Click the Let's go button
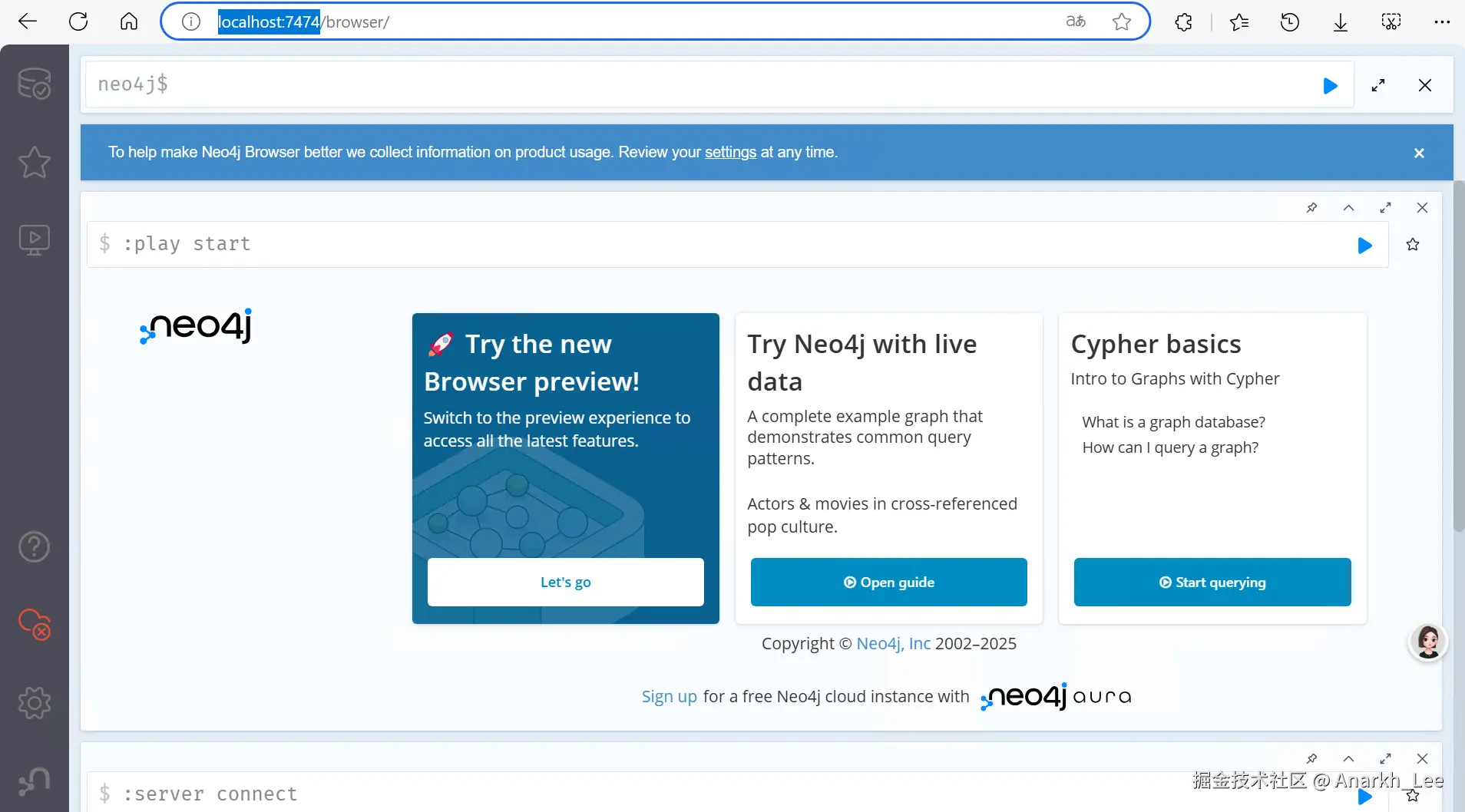1465x812 pixels. (566, 582)
